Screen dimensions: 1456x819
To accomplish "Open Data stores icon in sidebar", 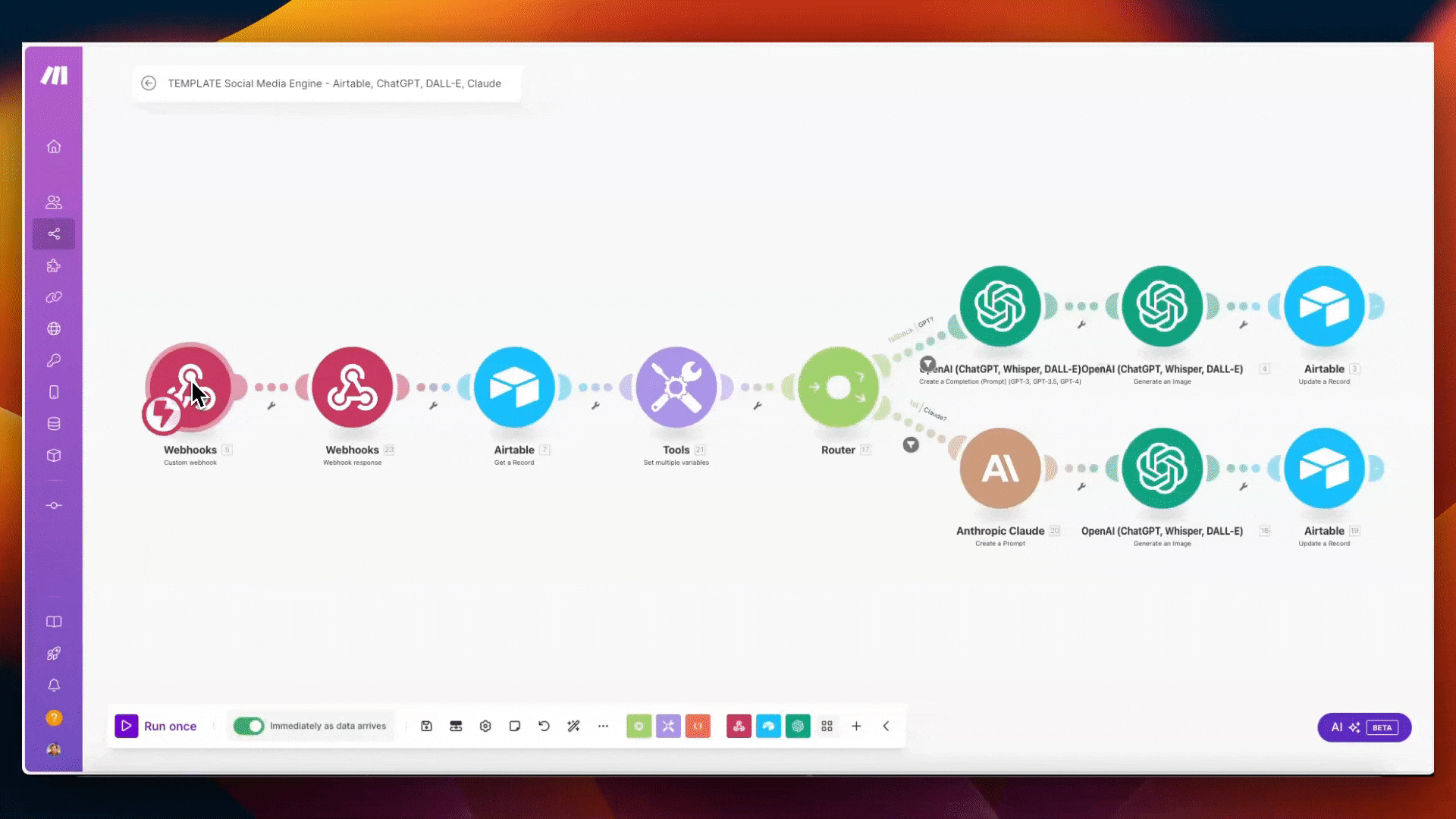I will pyautogui.click(x=54, y=424).
